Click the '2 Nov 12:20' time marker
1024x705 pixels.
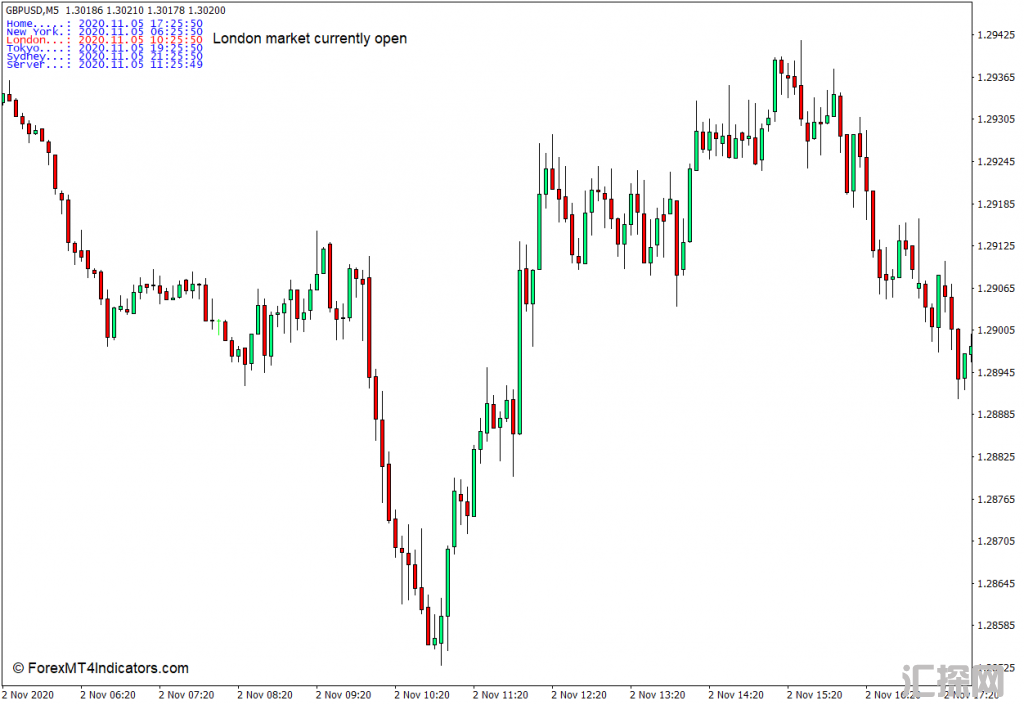578,694
